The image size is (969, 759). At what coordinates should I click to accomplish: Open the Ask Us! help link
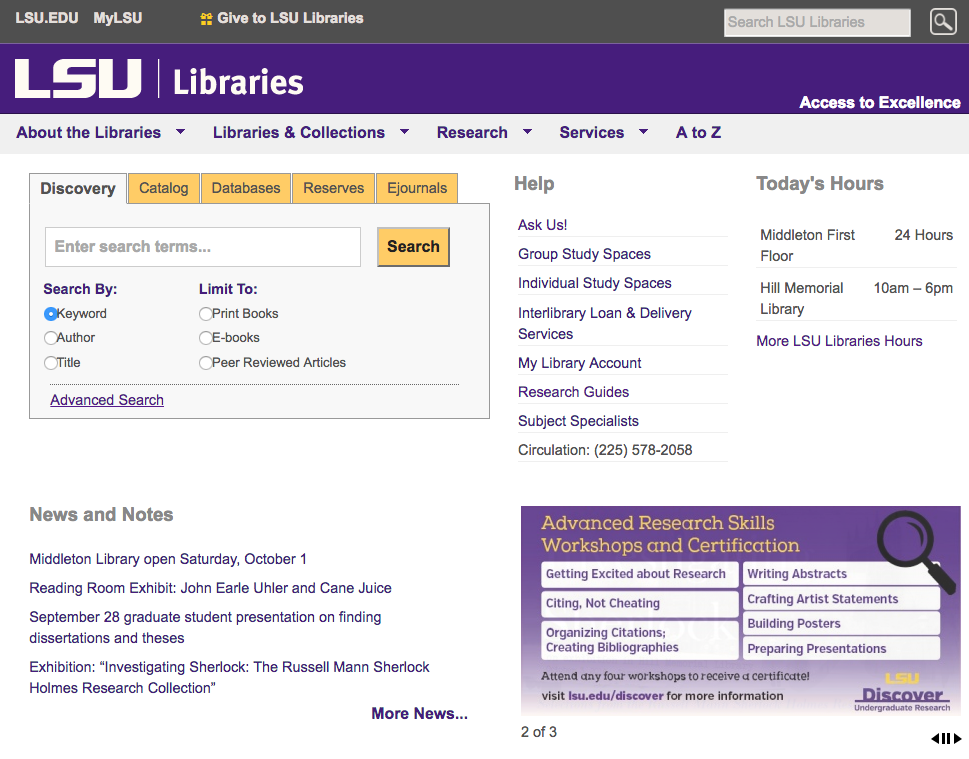(543, 225)
